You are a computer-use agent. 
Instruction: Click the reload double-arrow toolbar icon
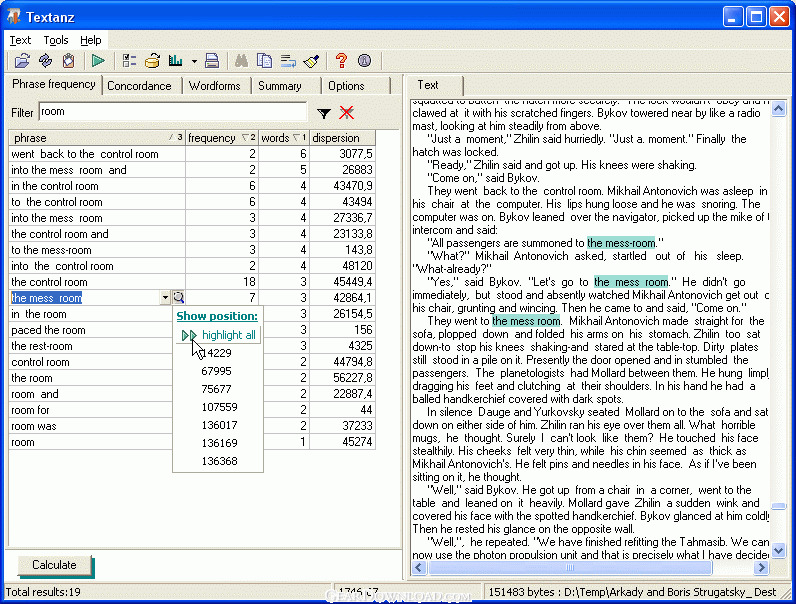pyautogui.click(x=46, y=61)
